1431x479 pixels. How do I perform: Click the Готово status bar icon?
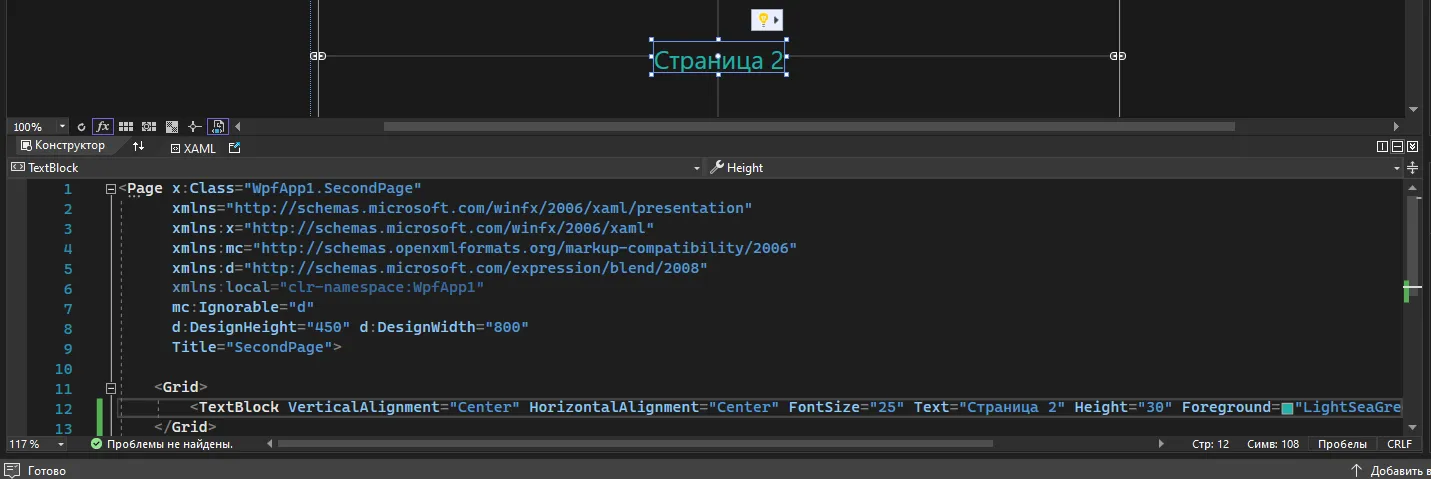13,470
